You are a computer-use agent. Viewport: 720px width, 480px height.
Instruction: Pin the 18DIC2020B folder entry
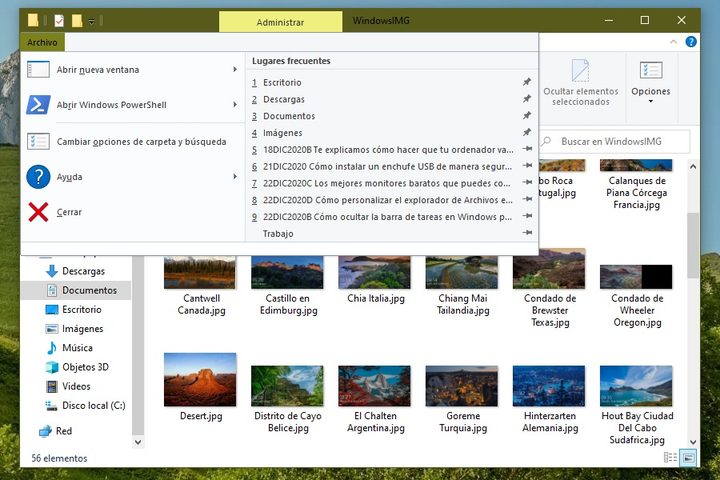[x=527, y=149]
